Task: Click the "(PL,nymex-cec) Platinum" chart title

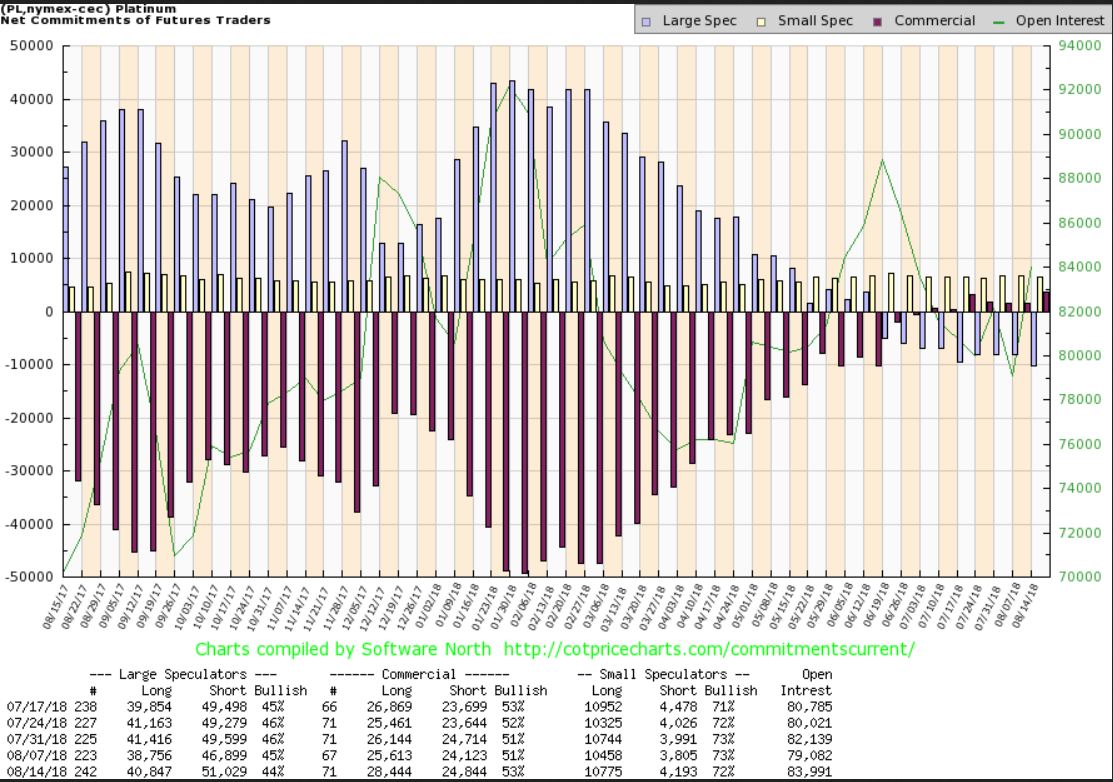Action: pyautogui.click(x=91, y=8)
